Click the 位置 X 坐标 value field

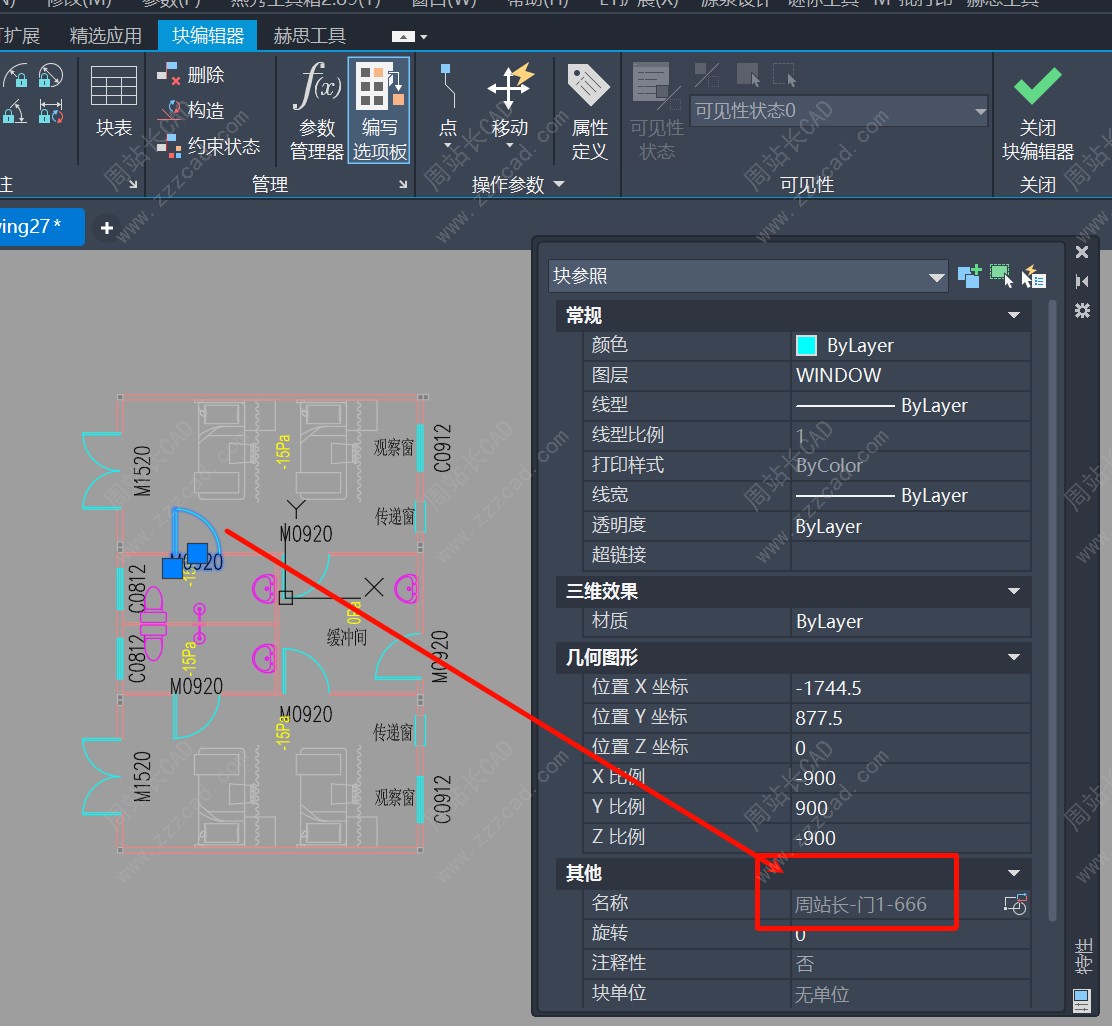pyautogui.click(x=910, y=688)
